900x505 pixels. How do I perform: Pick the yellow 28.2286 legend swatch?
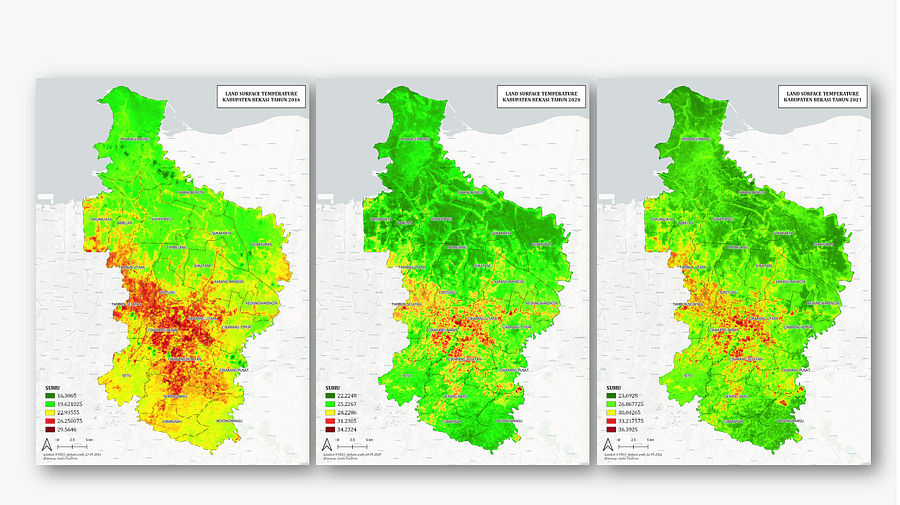tap(331, 412)
